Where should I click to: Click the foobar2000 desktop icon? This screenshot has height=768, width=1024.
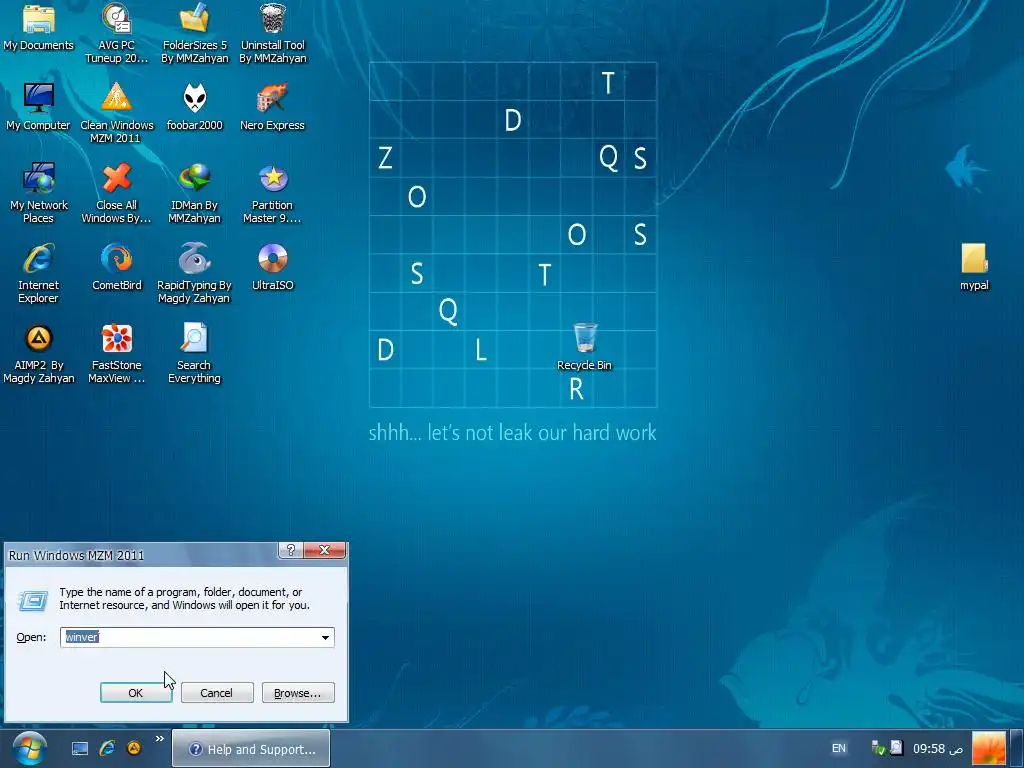coord(195,107)
